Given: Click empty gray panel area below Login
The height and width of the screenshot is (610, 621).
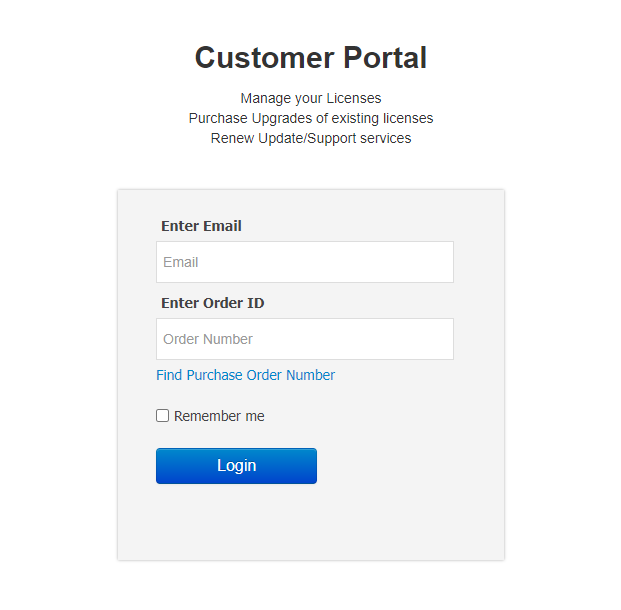Looking at the screenshot, I should tap(310, 525).
